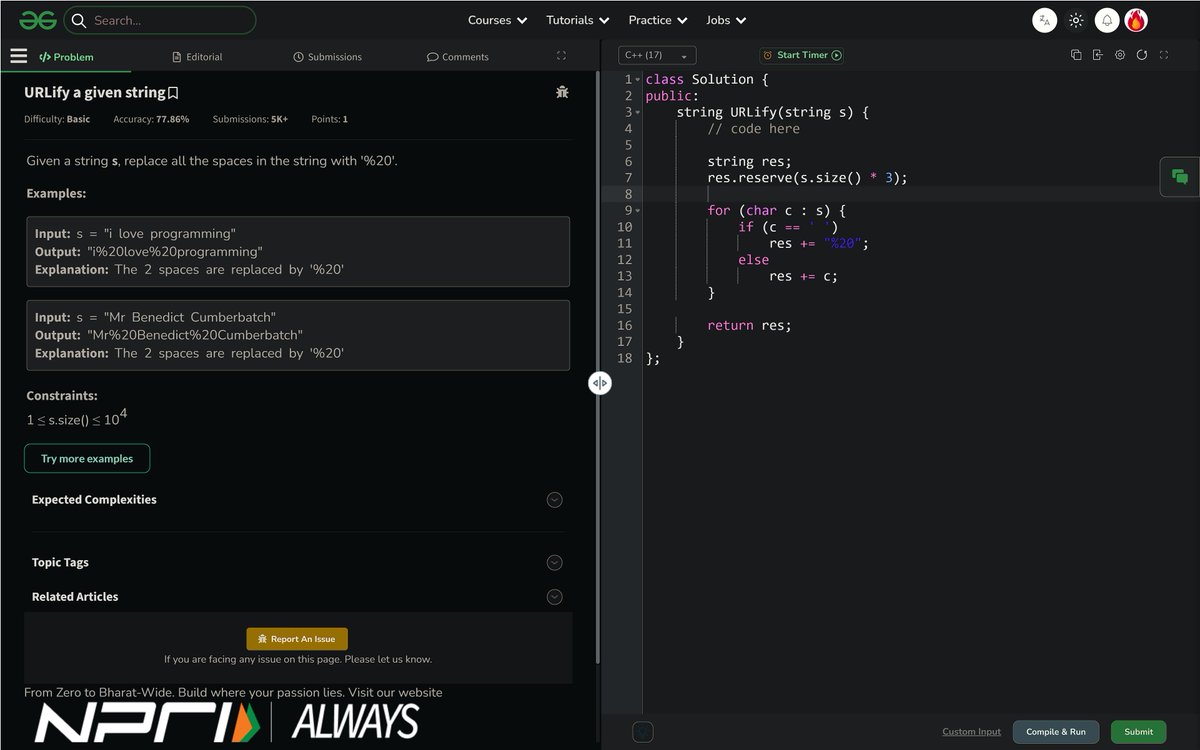
Task: Click the panel splitter handle
Action: pos(599,383)
